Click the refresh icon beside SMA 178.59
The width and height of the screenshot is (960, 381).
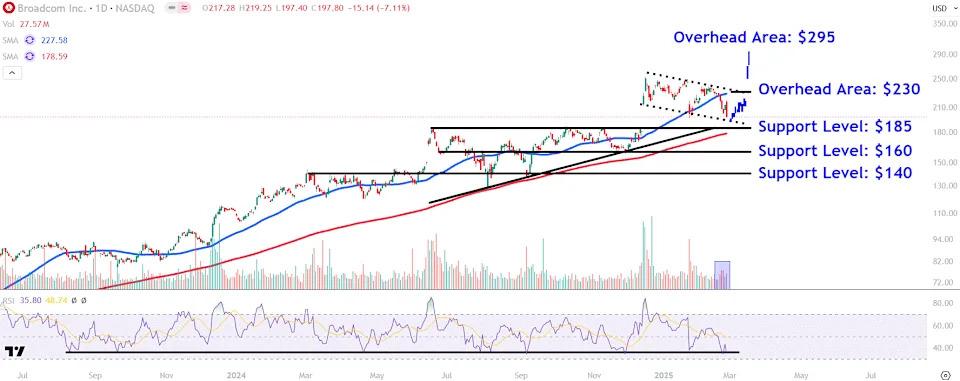pyautogui.click(x=28, y=56)
